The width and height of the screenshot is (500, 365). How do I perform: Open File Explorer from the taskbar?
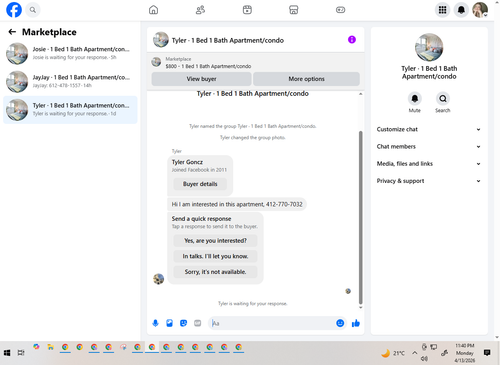click(51, 347)
